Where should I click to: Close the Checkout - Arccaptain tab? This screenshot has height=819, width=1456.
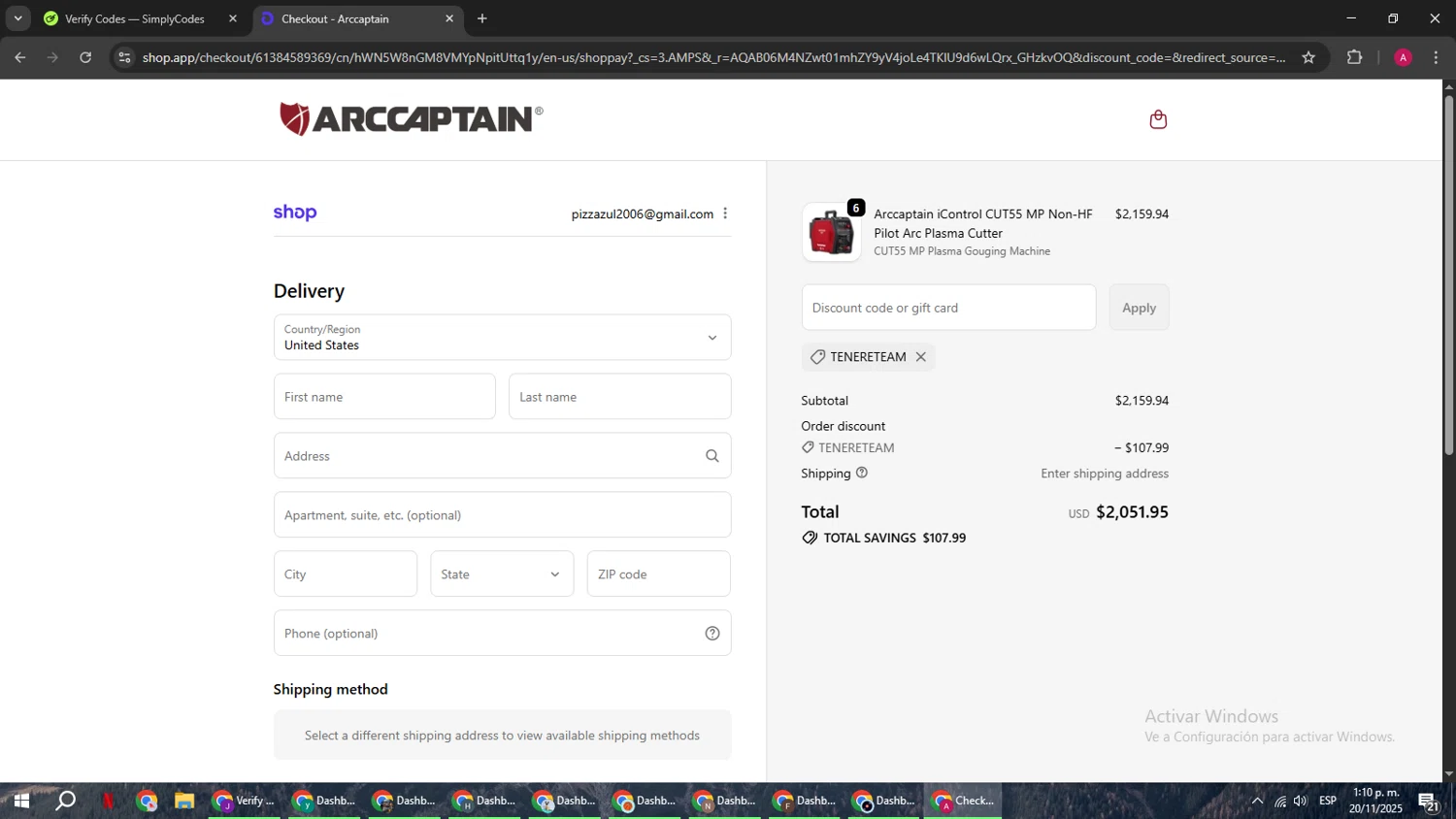click(x=449, y=18)
